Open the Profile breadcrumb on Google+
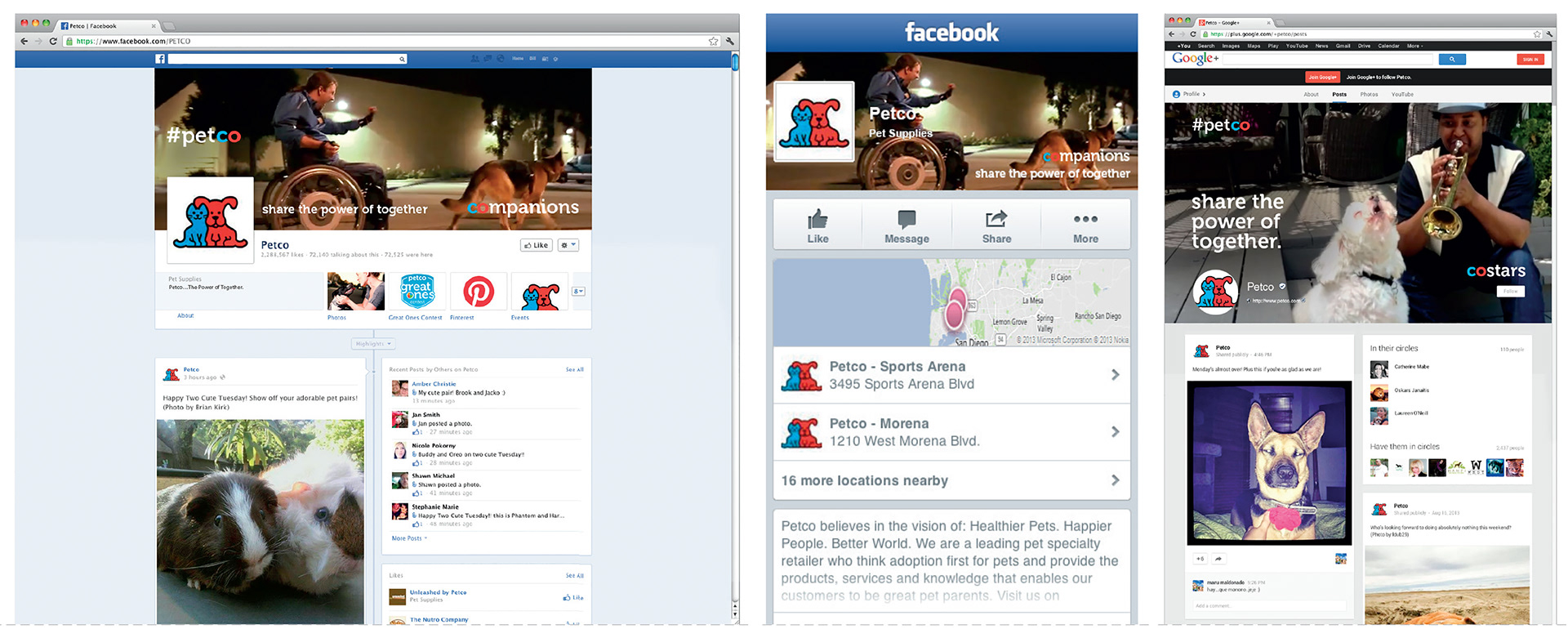This screenshot has height=638, width=1568. pos(1189,94)
